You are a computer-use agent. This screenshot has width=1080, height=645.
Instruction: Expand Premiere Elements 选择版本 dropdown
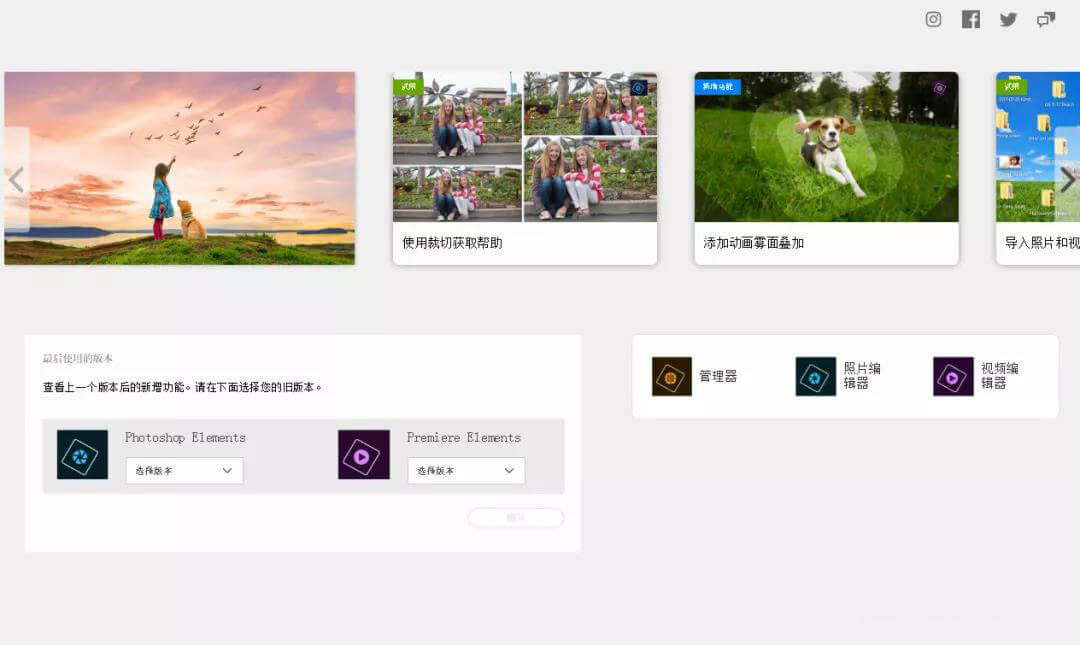point(466,471)
